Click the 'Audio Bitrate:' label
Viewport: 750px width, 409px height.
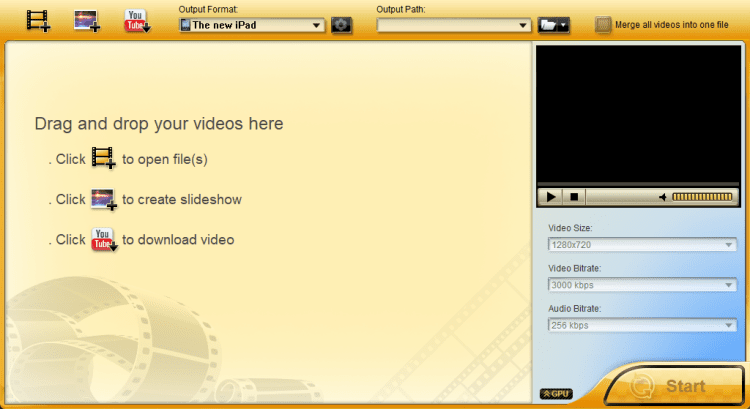tap(574, 309)
